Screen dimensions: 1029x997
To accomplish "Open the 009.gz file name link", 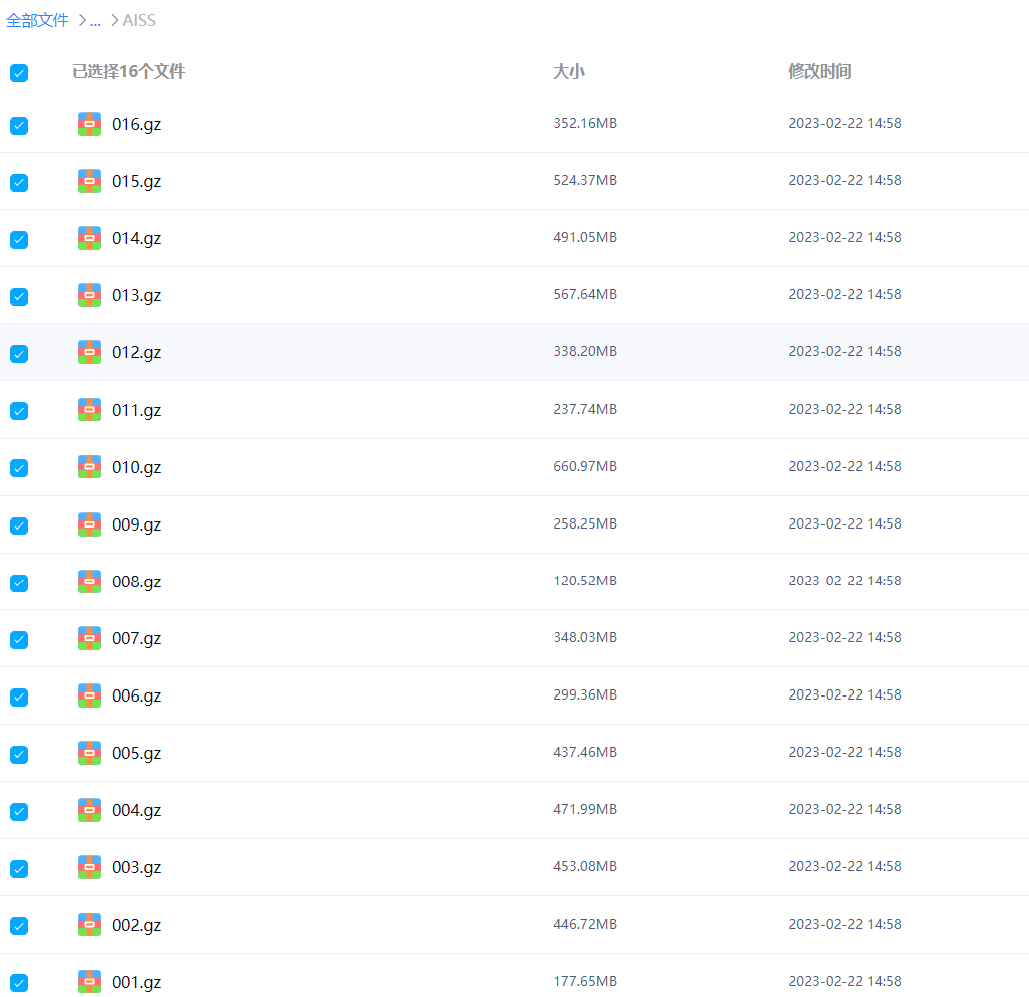I will pos(136,525).
